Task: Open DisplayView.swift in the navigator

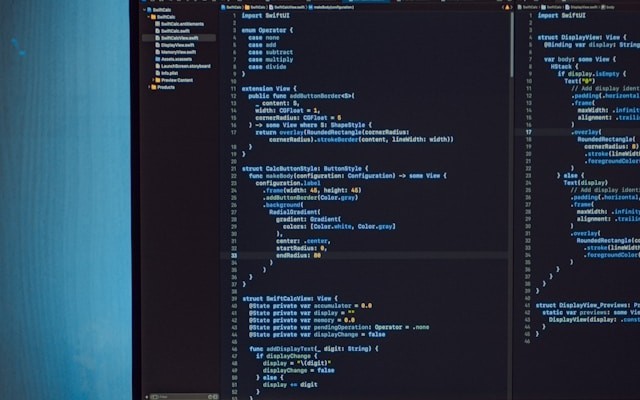Action: click(x=178, y=45)
